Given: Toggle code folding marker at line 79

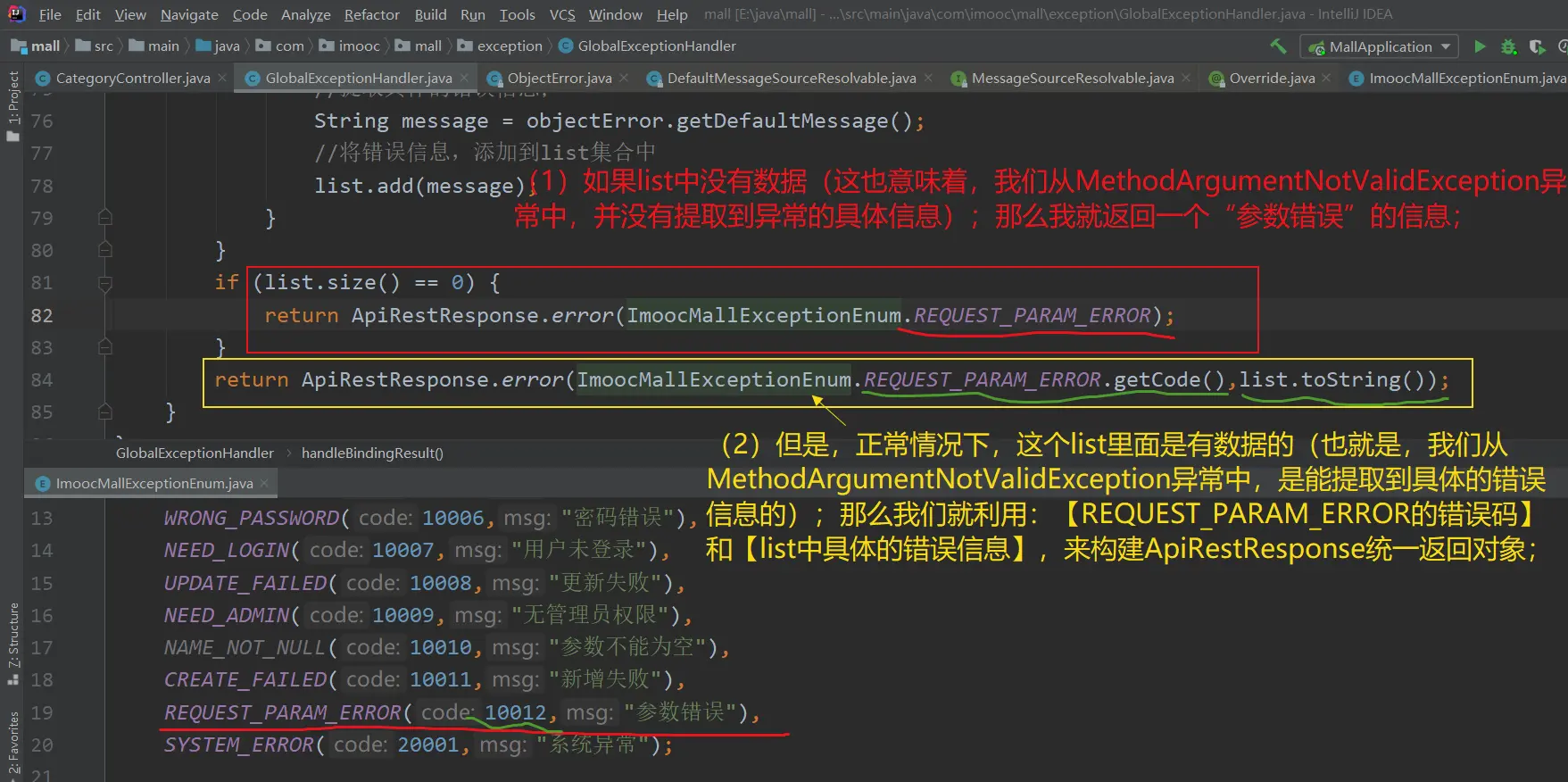Looking at the screenshot, I should pyautogui.click(x=105, y=218).
